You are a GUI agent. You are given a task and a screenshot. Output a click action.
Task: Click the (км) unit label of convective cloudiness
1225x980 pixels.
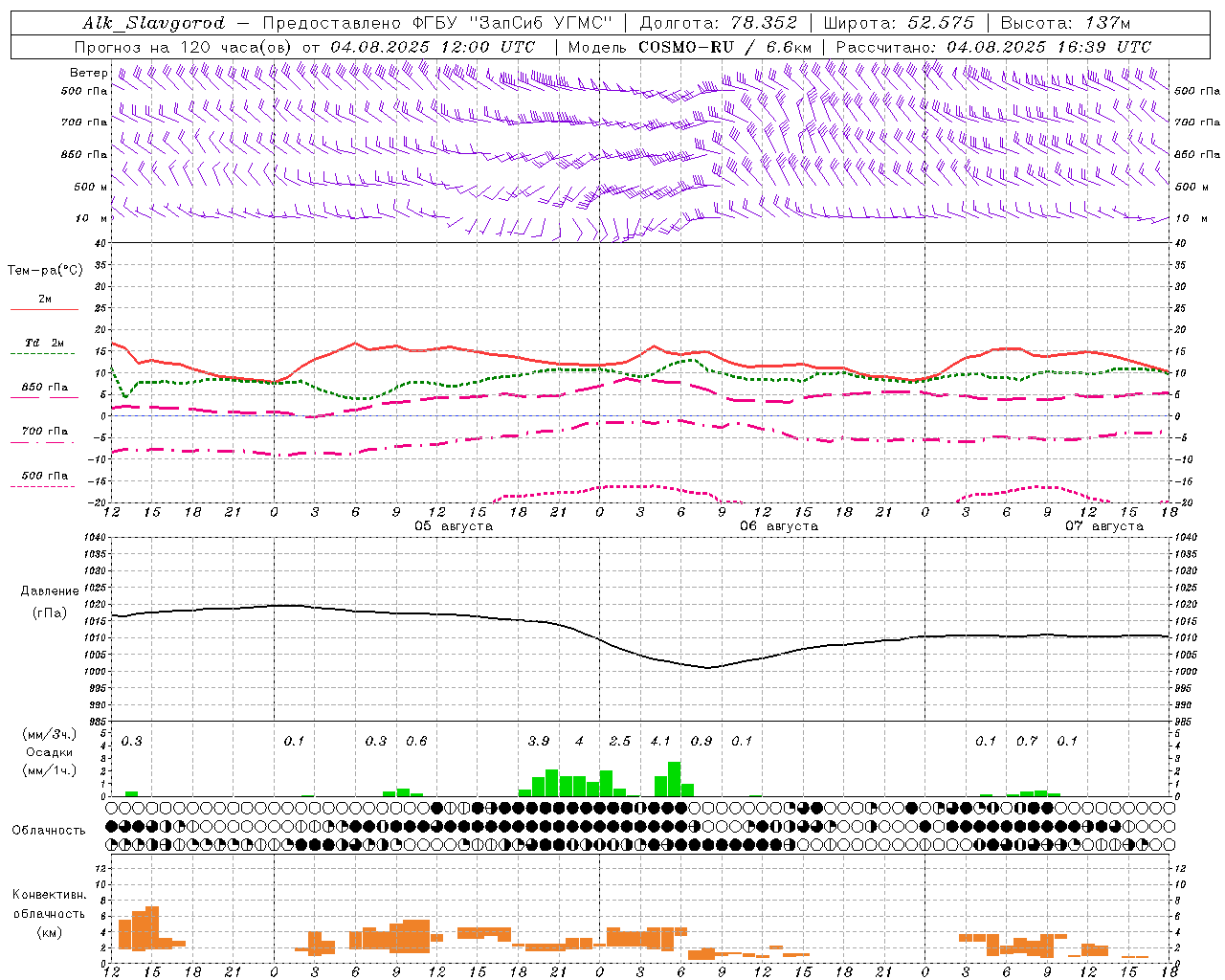point(49,932)
